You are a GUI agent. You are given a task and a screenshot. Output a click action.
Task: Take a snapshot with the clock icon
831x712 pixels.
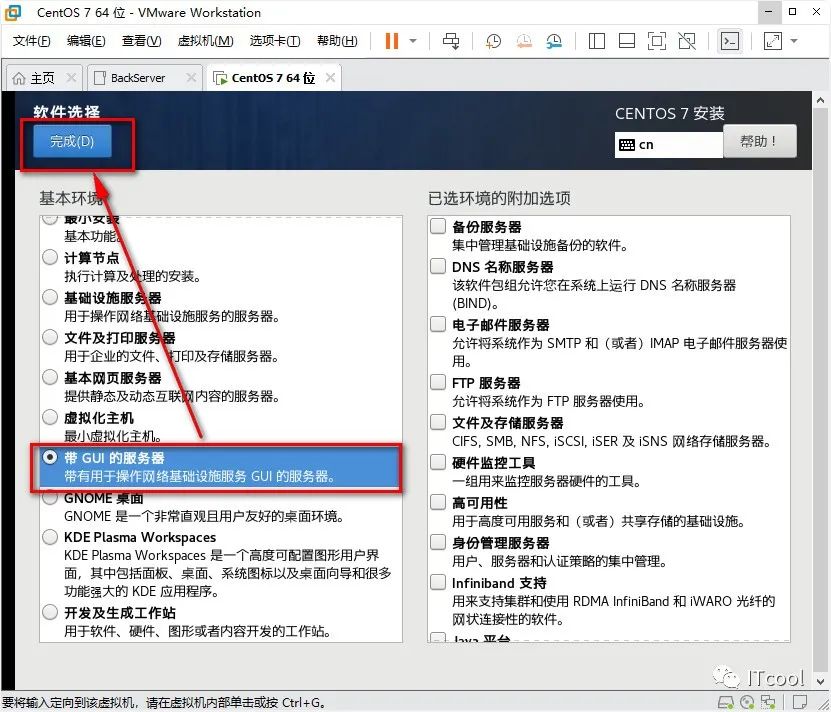point(493,41)
